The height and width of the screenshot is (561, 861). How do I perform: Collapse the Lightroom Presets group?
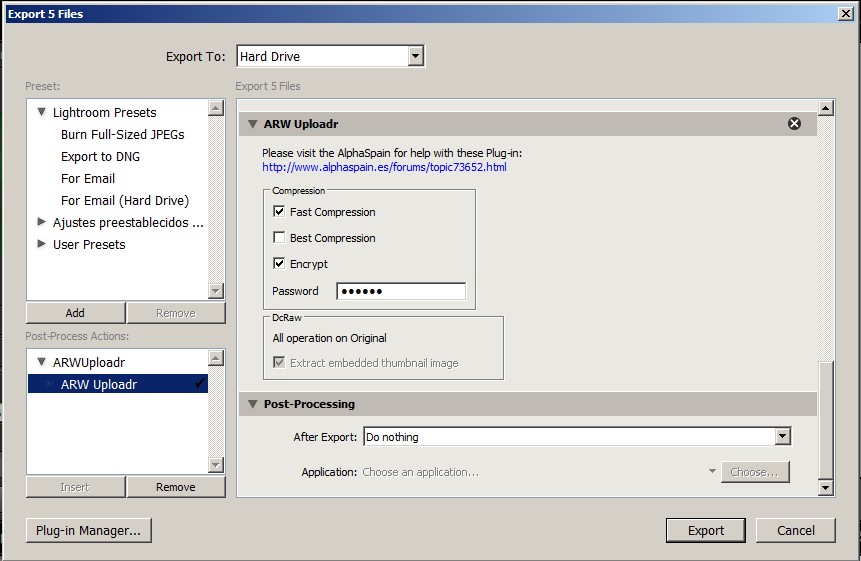(x=42, y=112)
